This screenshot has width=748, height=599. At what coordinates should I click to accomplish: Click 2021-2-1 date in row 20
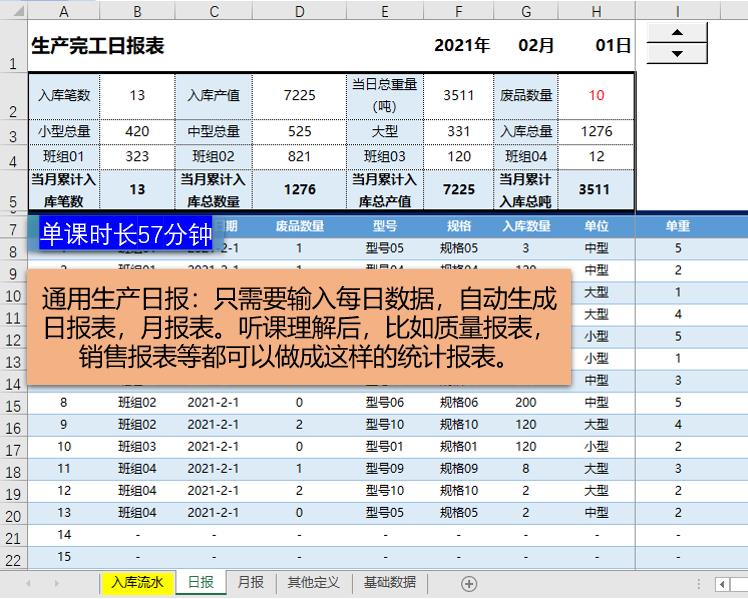pos(213,513)
